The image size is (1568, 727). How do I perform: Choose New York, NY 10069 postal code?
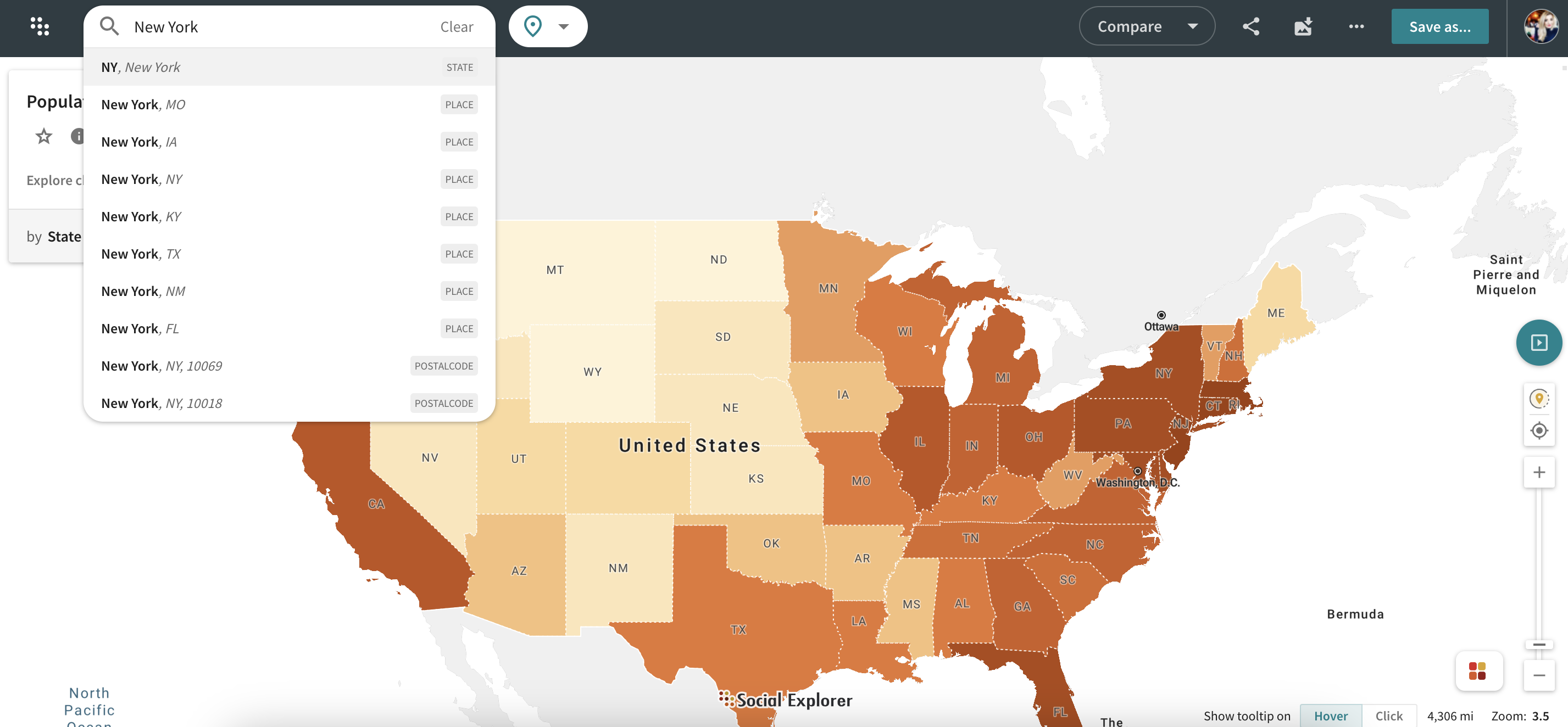pos(288,366)
